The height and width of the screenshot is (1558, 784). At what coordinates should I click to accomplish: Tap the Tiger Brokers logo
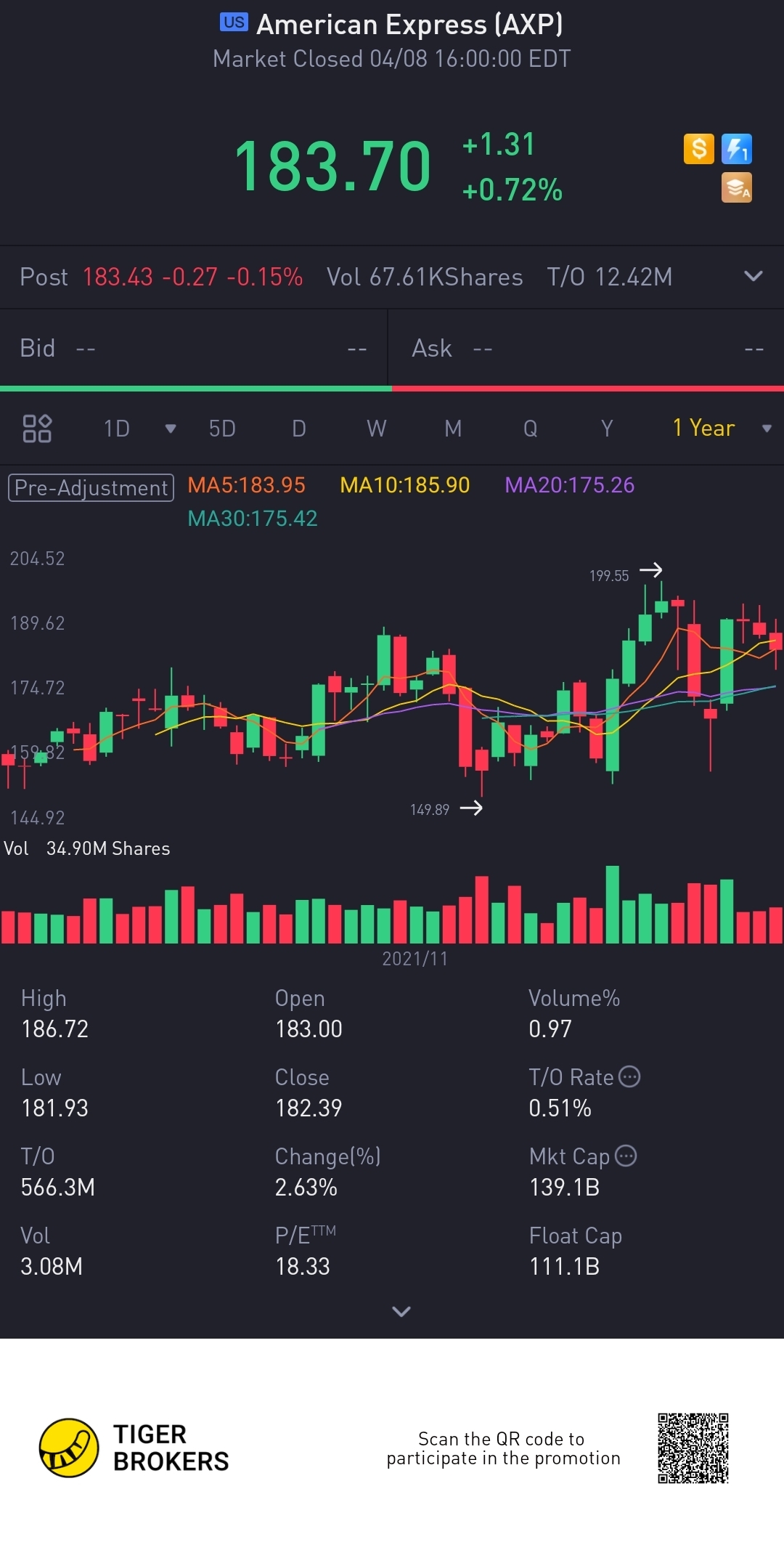[x=134, y=1448]
